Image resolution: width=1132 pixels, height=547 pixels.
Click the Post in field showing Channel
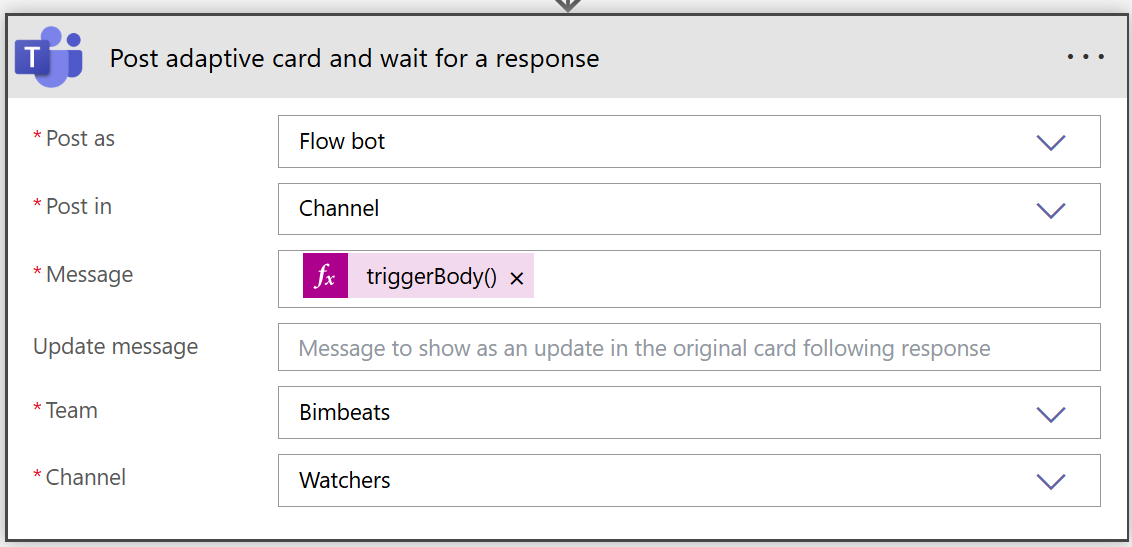click(x=689, y=209)
